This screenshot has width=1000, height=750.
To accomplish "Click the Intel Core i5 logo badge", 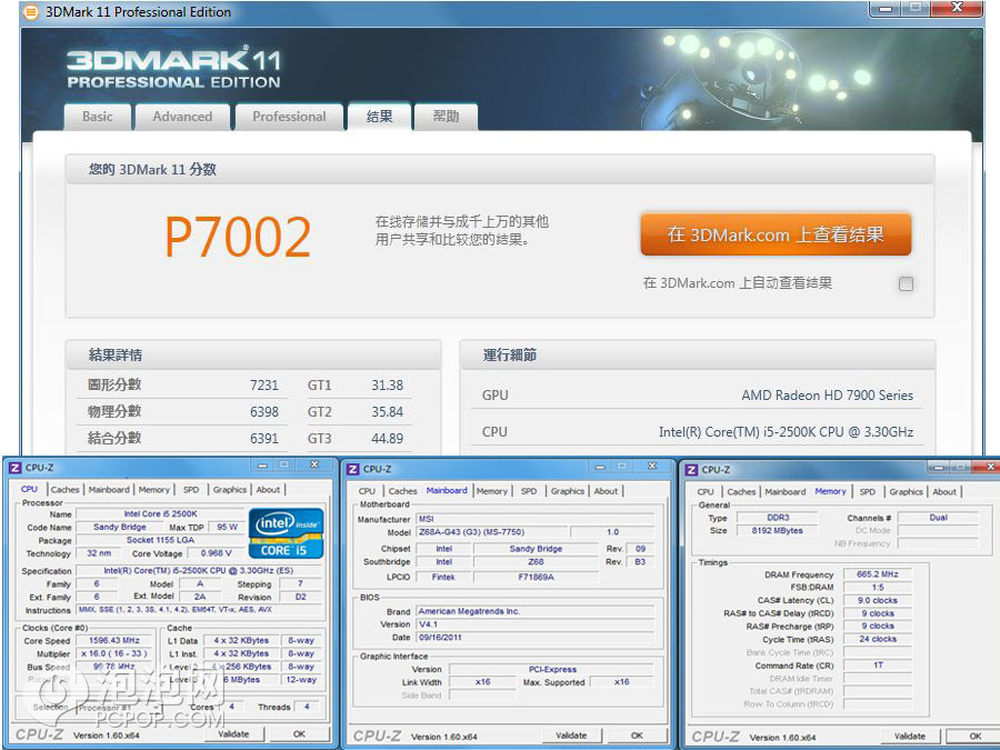I will pos(286,533).
